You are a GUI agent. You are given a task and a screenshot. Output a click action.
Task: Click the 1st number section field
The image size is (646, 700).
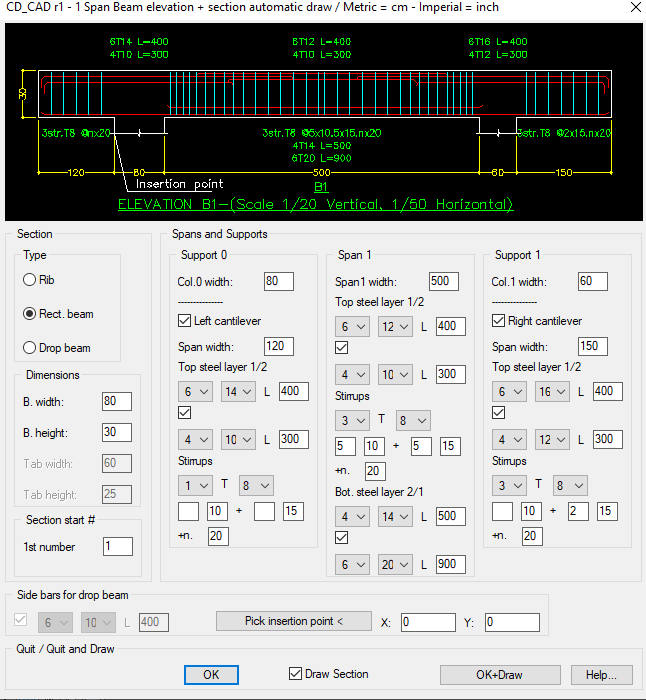point(117,546)
